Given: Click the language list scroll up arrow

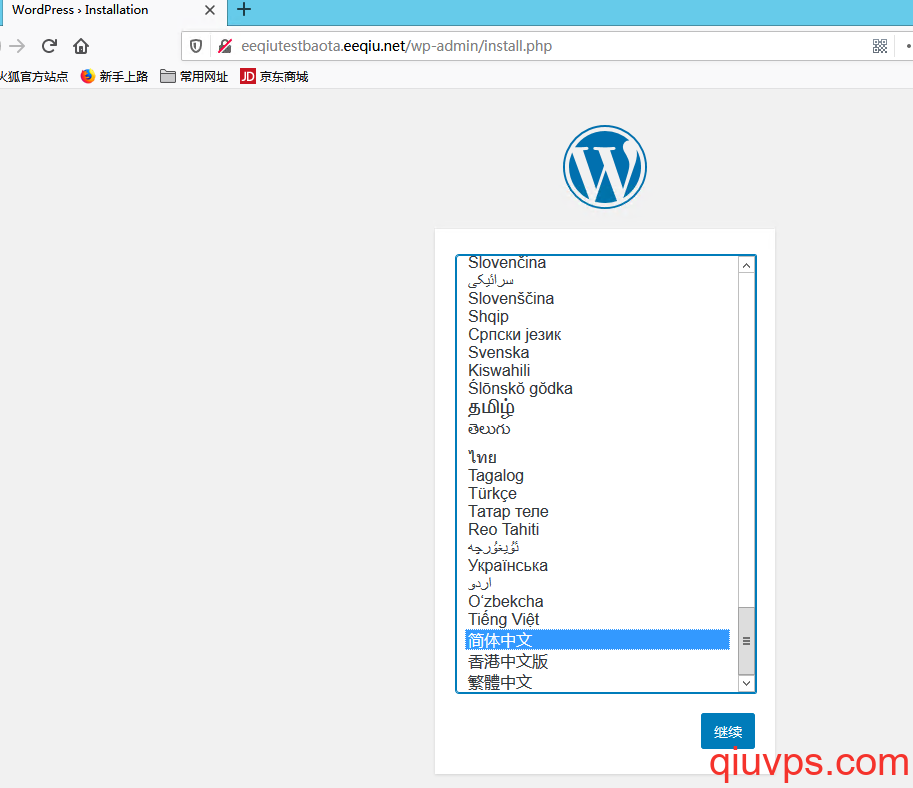Looking at the screenshot, I should (x=746, y=266).
